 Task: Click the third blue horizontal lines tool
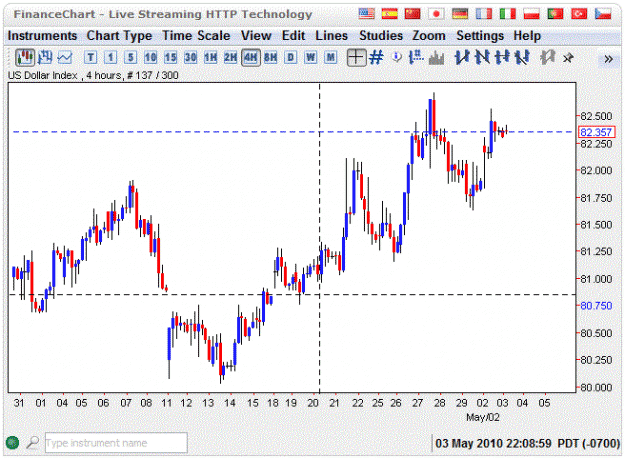tap(502, 58)
